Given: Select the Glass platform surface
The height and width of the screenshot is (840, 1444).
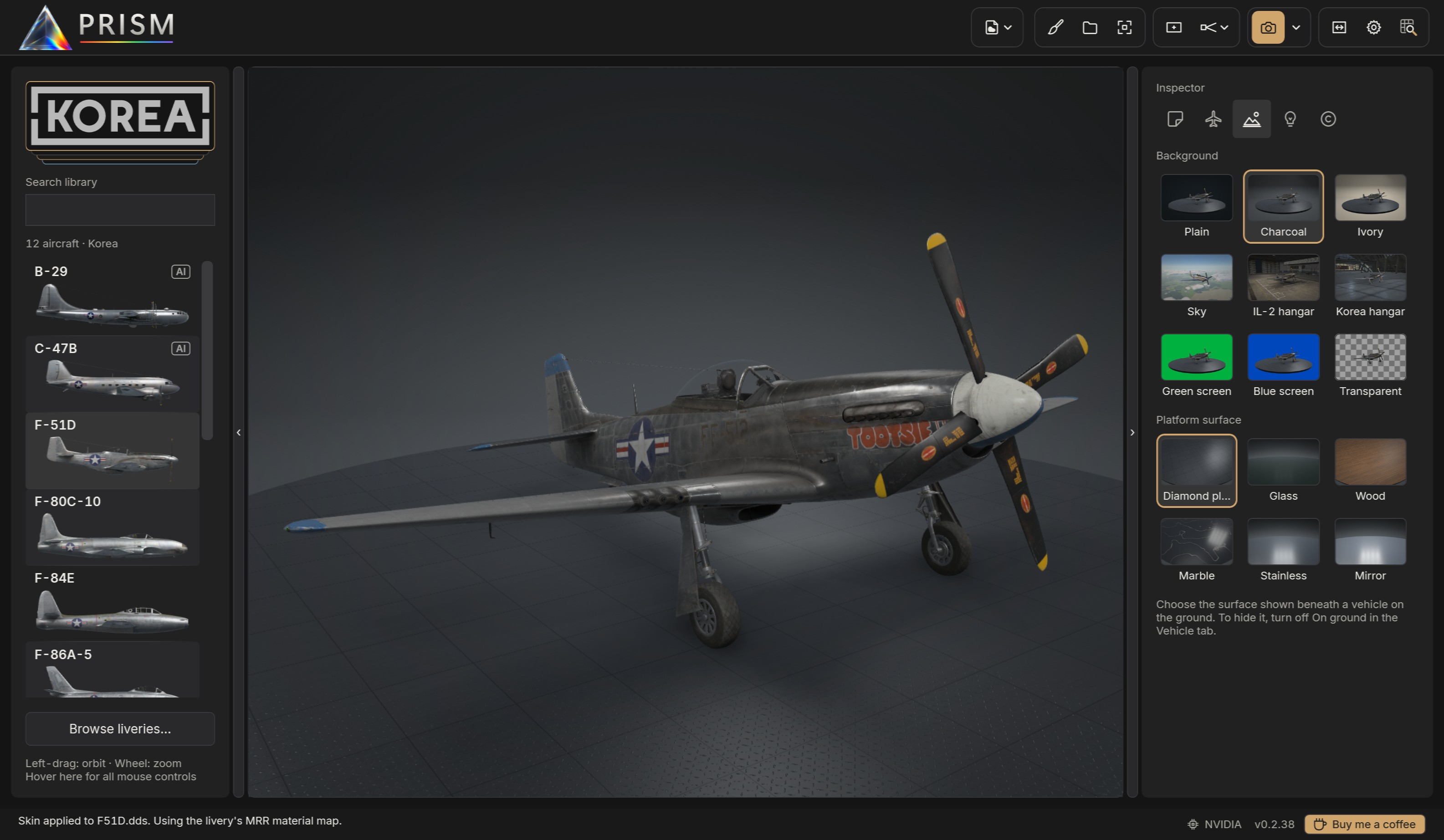Looking at the screenshot, I should [1283, 471].
